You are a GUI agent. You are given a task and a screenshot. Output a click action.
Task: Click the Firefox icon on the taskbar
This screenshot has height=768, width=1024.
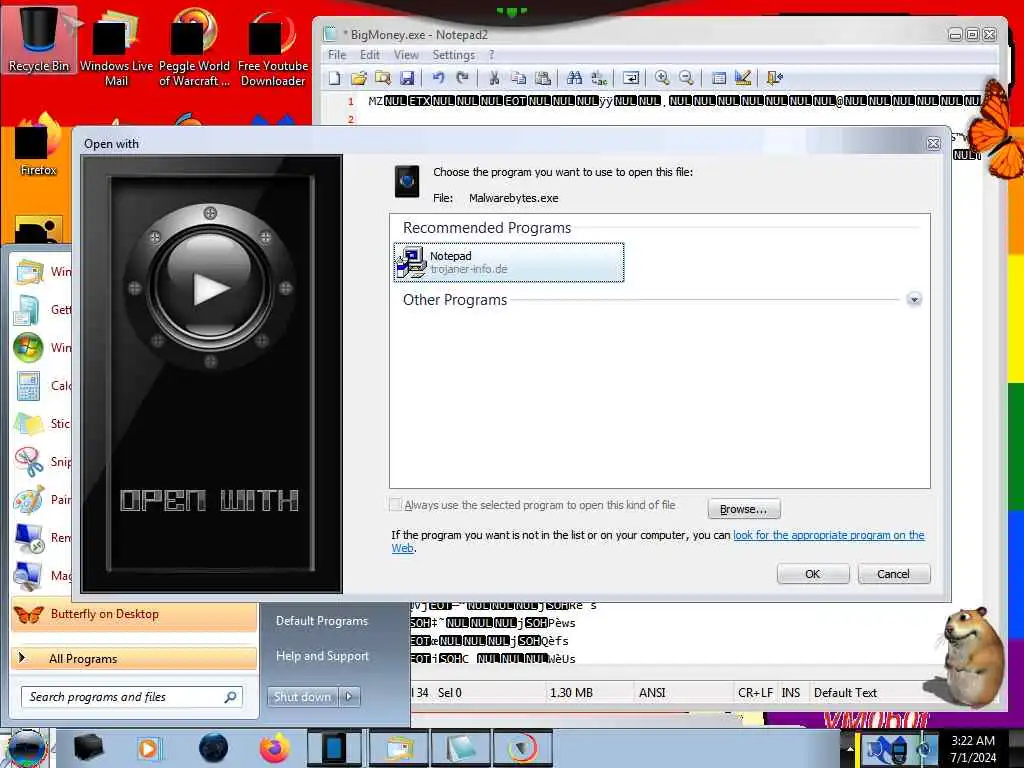click(x=275, y=748)
